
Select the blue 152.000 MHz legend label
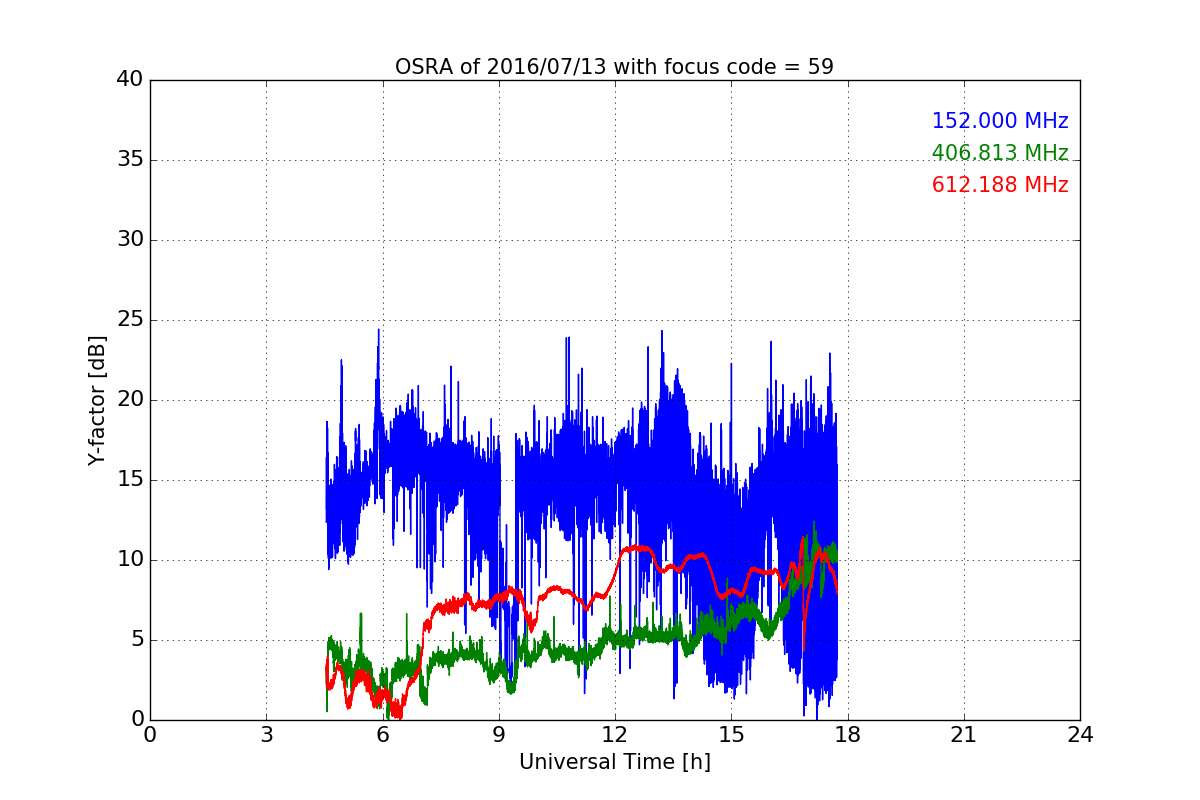pos(1000,121)
